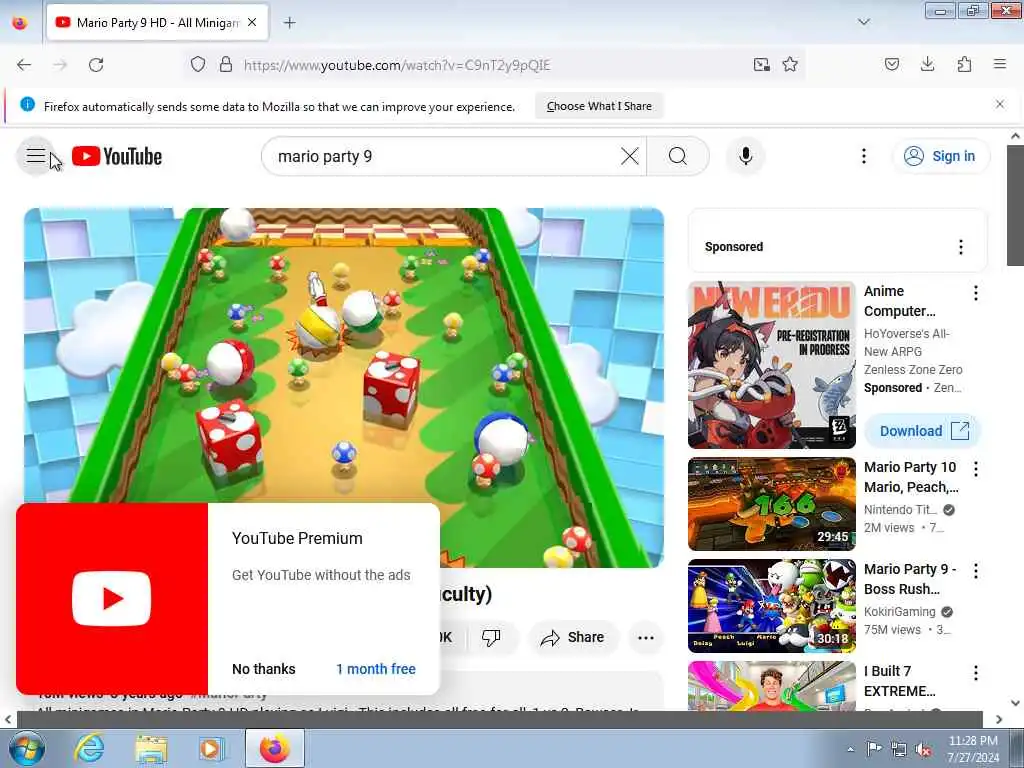Reload the current page
Viewport: 1024px width, 768px height.
tap(96, 65)
